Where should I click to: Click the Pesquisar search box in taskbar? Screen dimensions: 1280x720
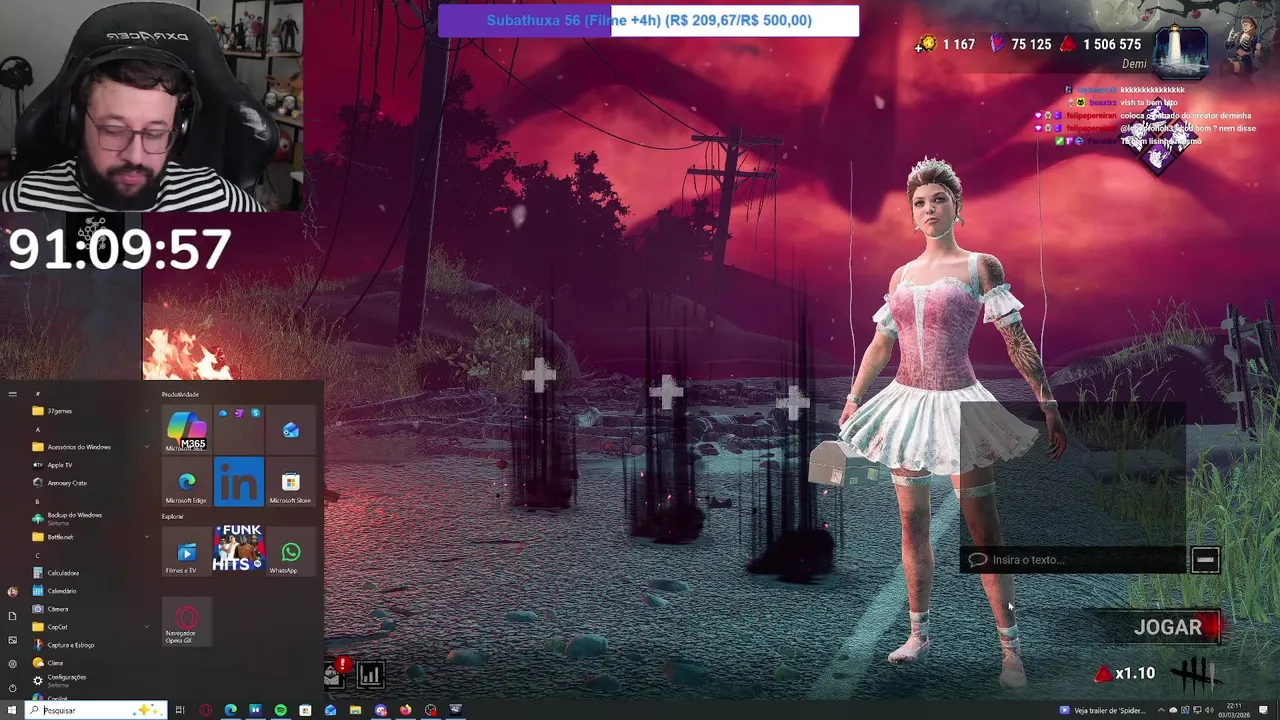point(95,710)
